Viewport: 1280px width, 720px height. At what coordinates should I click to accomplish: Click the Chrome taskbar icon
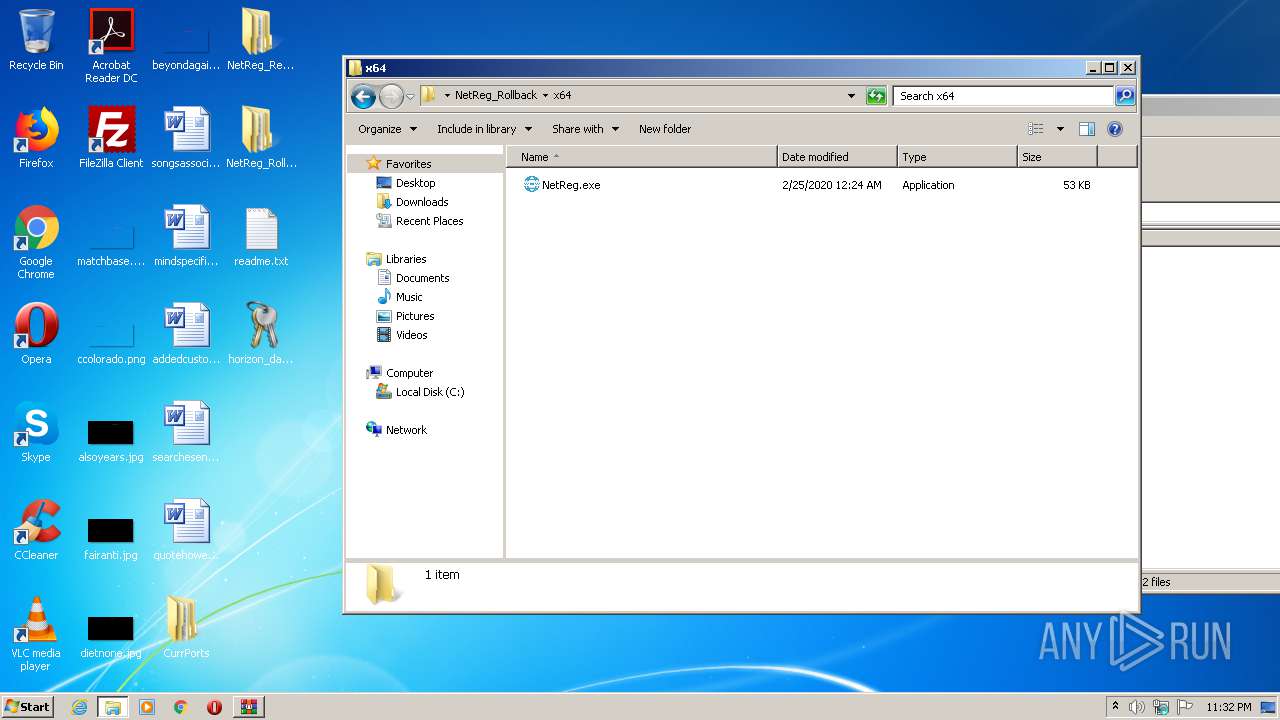[x=180, y=707]
